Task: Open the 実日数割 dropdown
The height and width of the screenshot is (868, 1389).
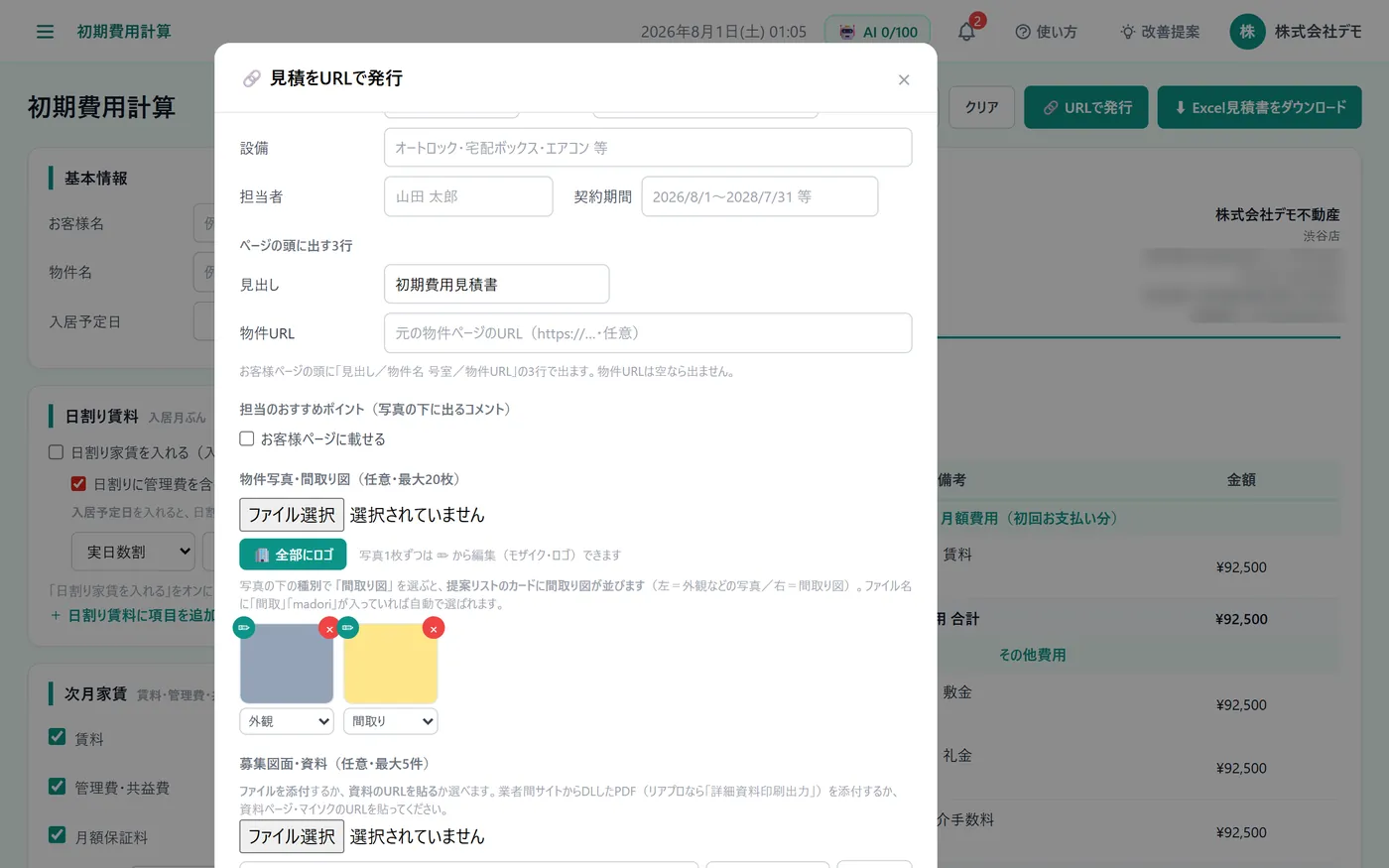Action: 133,552
